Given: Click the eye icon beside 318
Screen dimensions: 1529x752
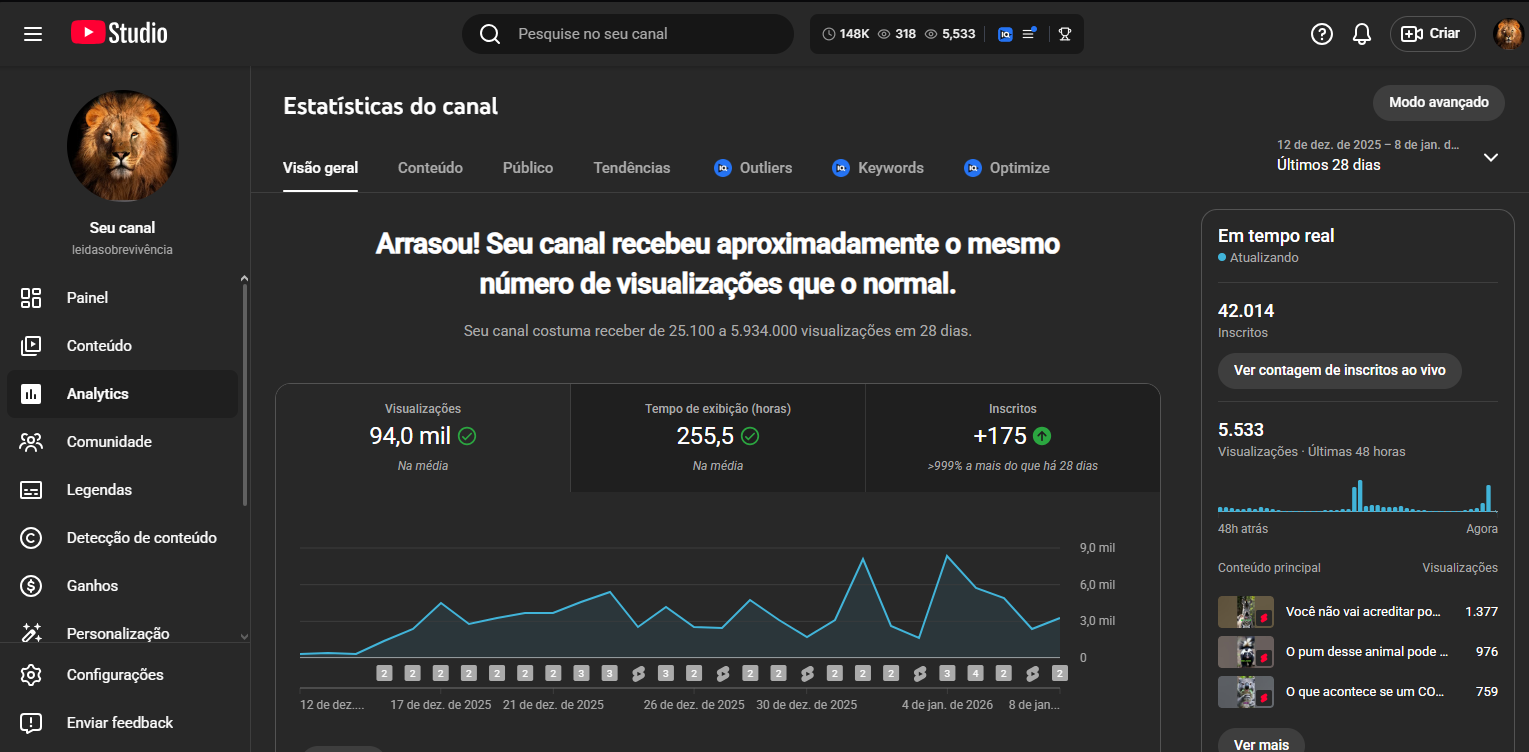Looking at the screenshot, I should [x=884, y=34].
